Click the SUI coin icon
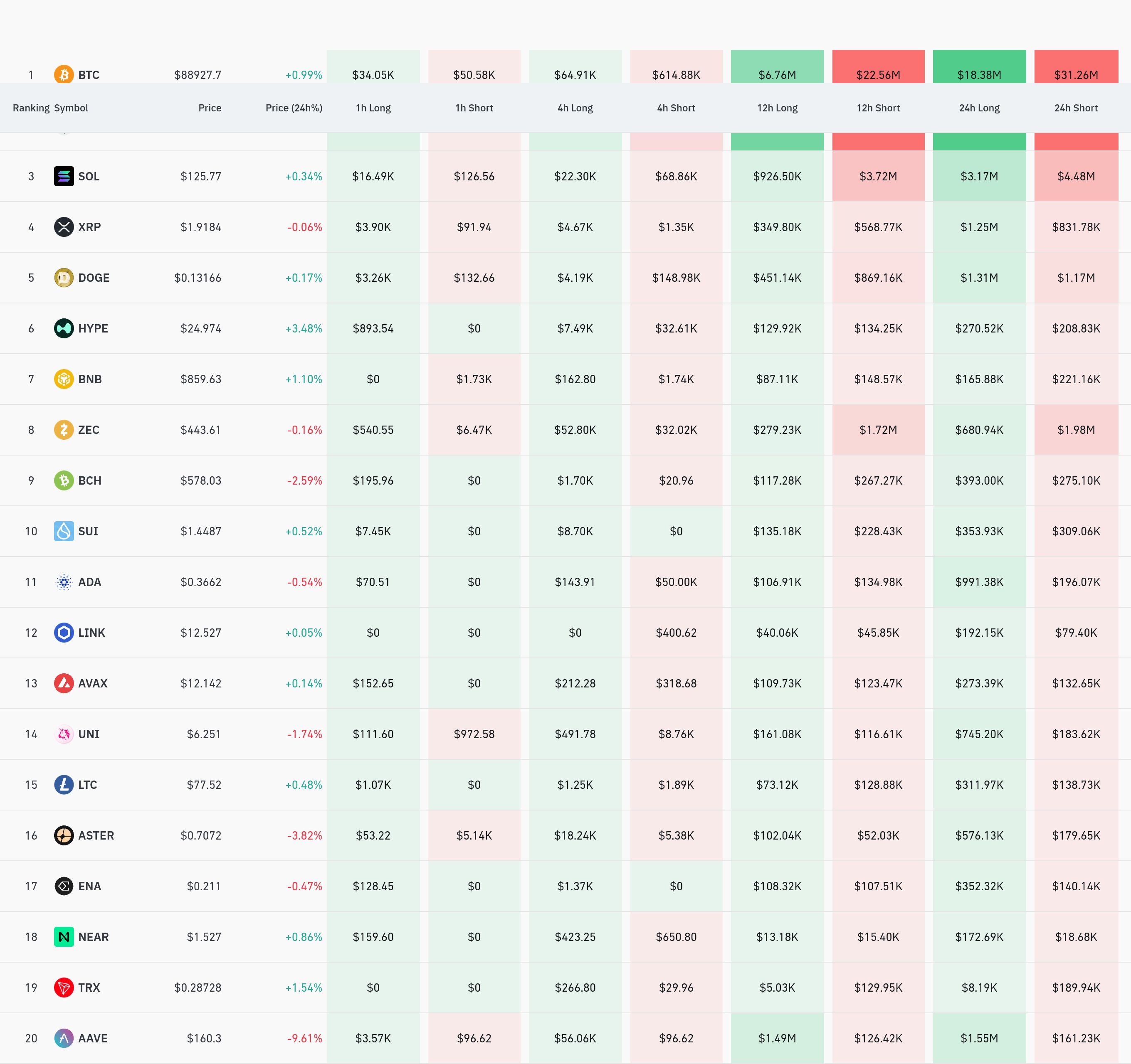Screen dimensions: 1131x1064 click(x=64, y=531)
